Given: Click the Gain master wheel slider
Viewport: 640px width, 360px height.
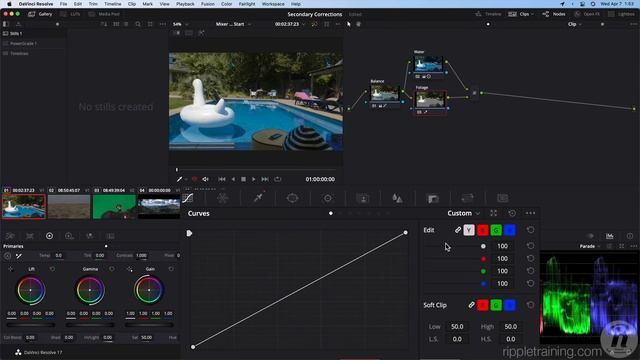Looking at the screenshot, I should pos(149,325).
